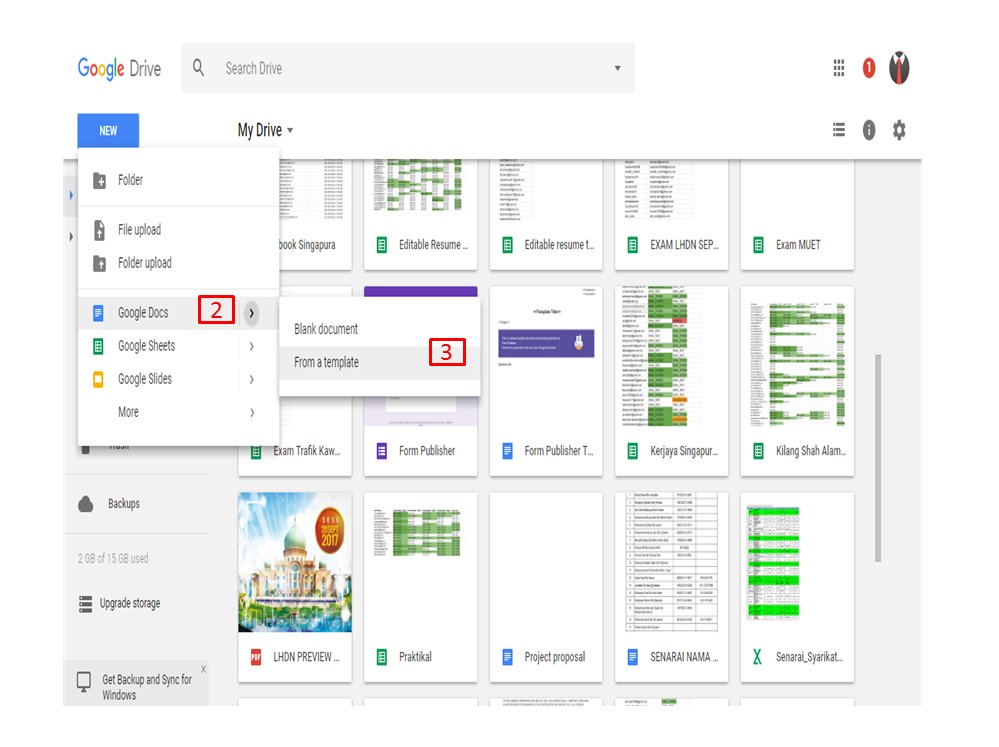Open the red notifications badge
Screen dimensions: 999x747
pos(868,68)
